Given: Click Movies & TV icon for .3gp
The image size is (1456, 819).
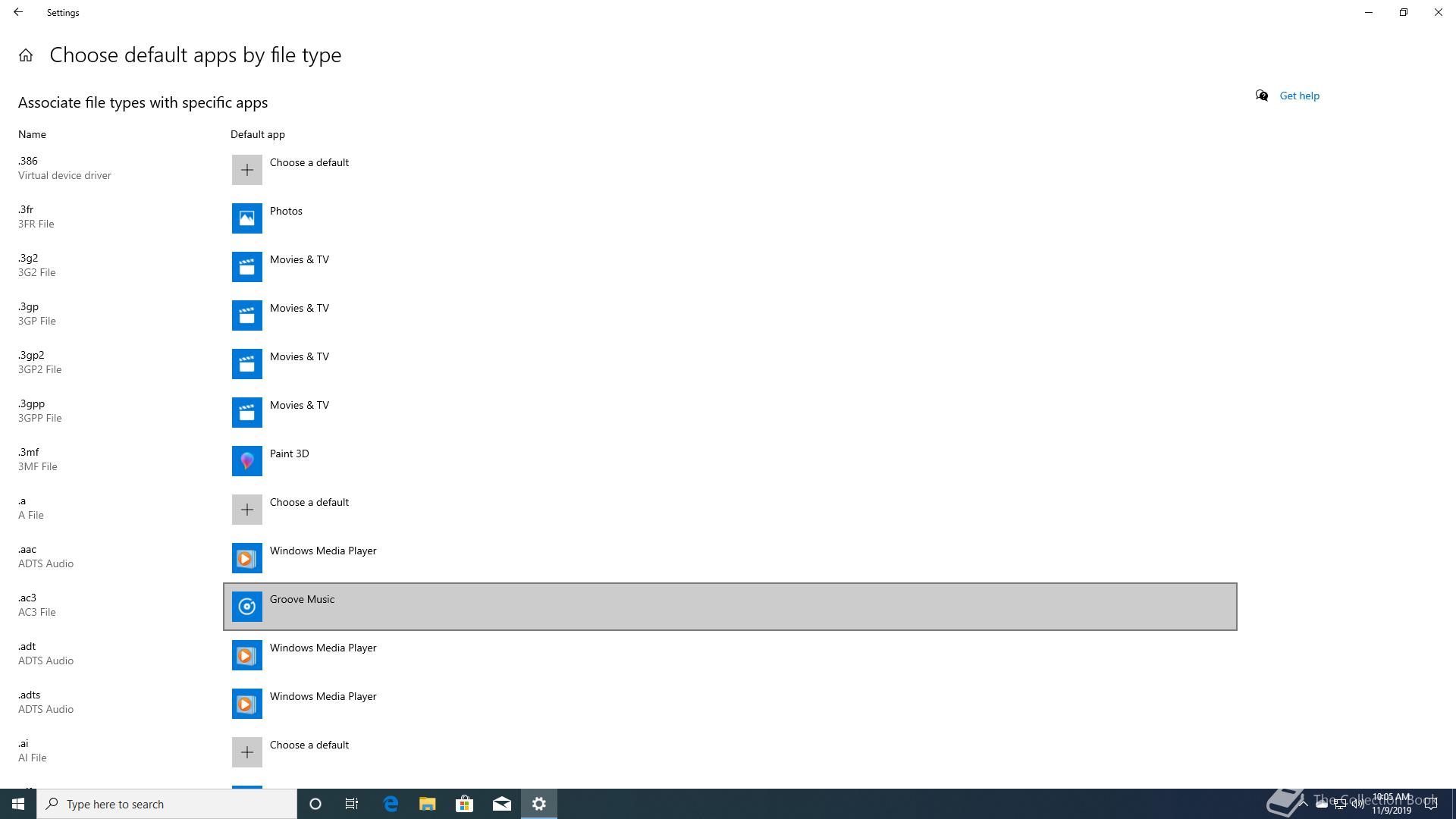Looking at the screenshot, I should (246, 315).
